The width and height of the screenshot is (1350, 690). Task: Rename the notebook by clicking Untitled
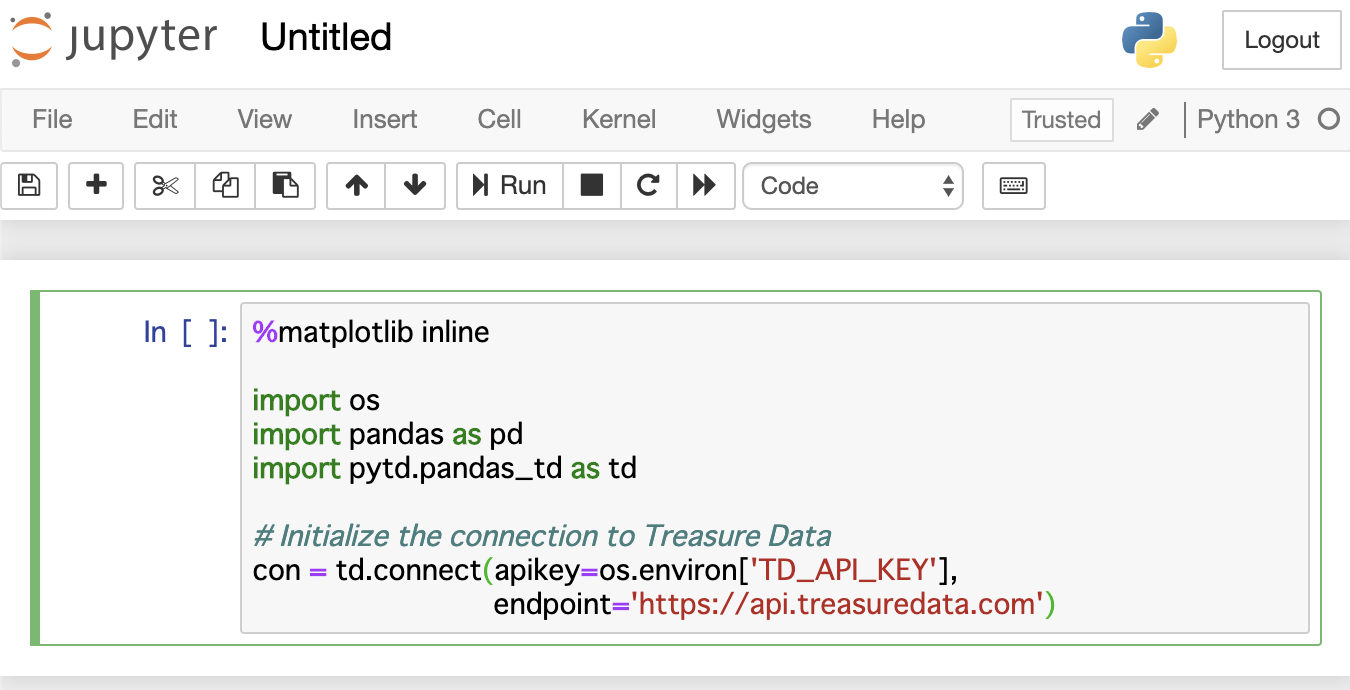coord(326,38)
